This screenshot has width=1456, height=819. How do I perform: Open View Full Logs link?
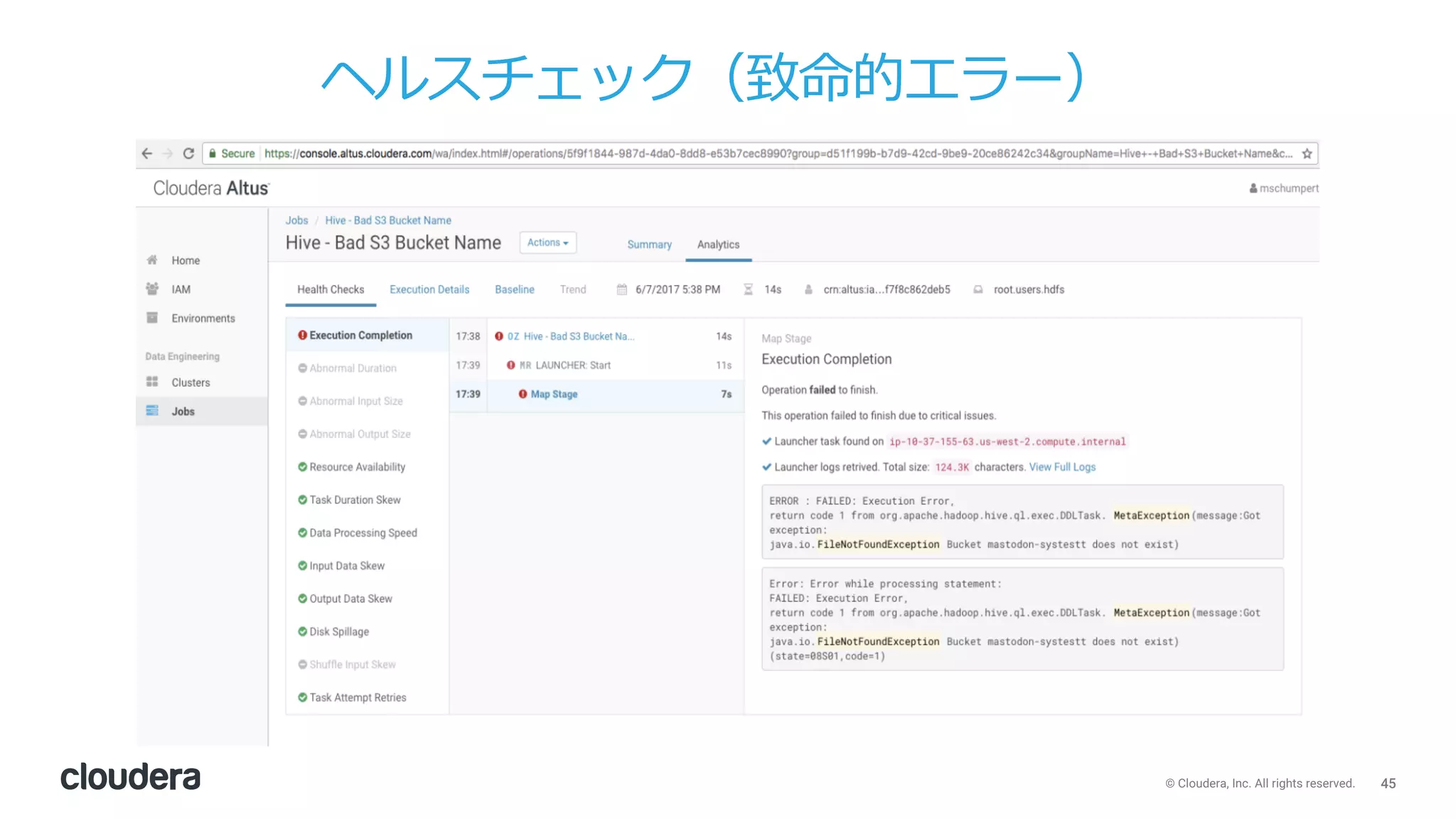(x=1062, y=467)
